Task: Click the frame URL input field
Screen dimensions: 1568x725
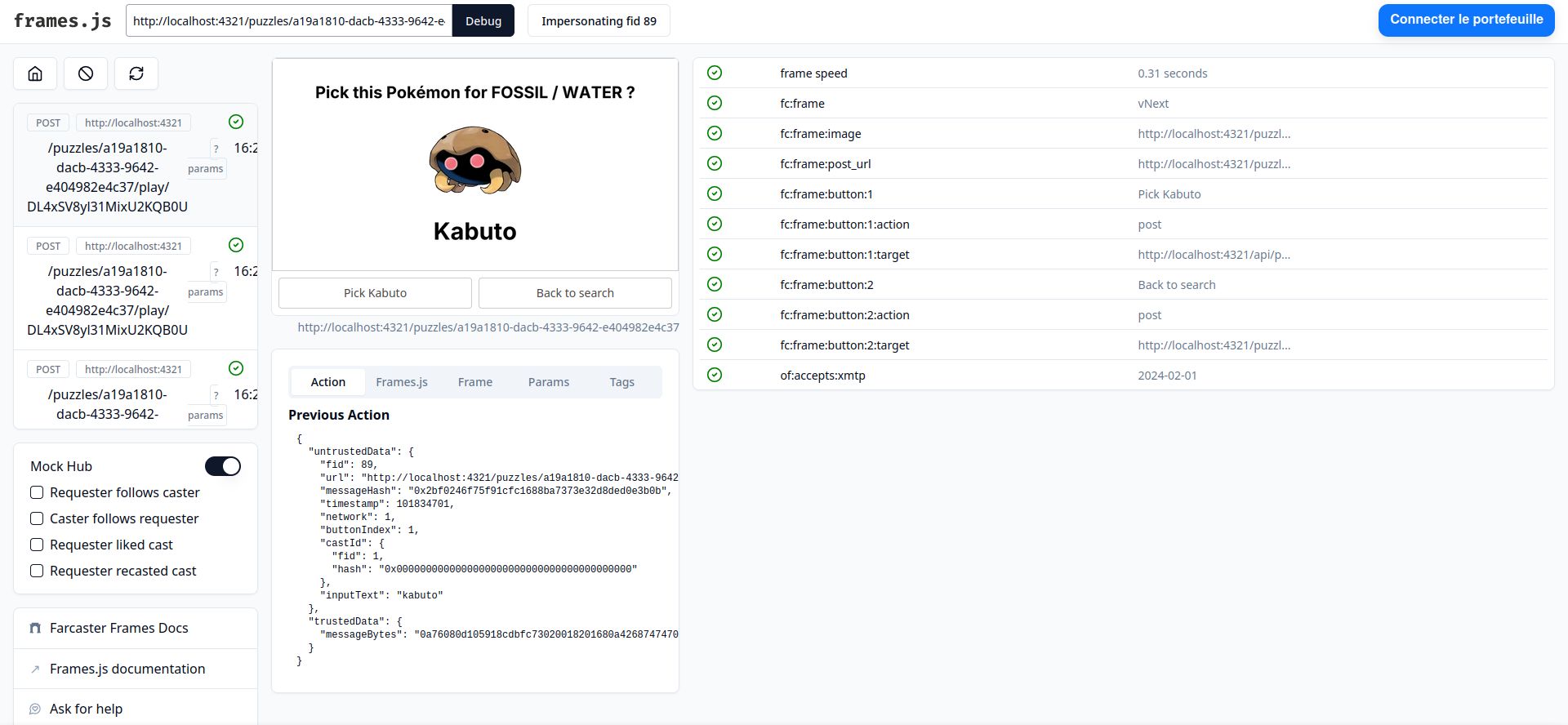Action: [x=289, y=20]
